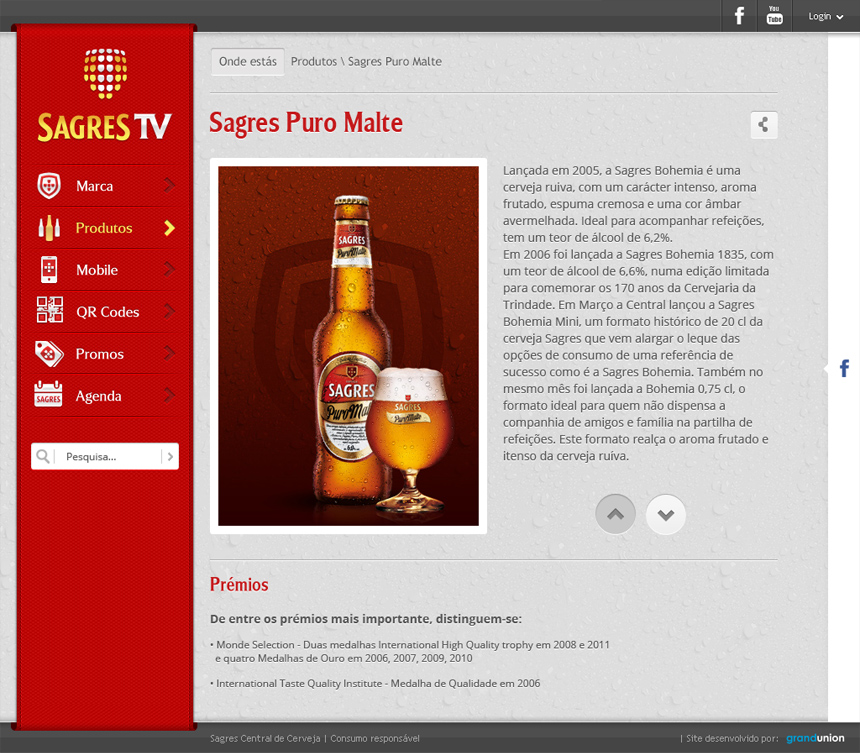Viewport: 860px width, 753px height.
Task: Open Consumo responsável footer link
Action: (375, 738)
